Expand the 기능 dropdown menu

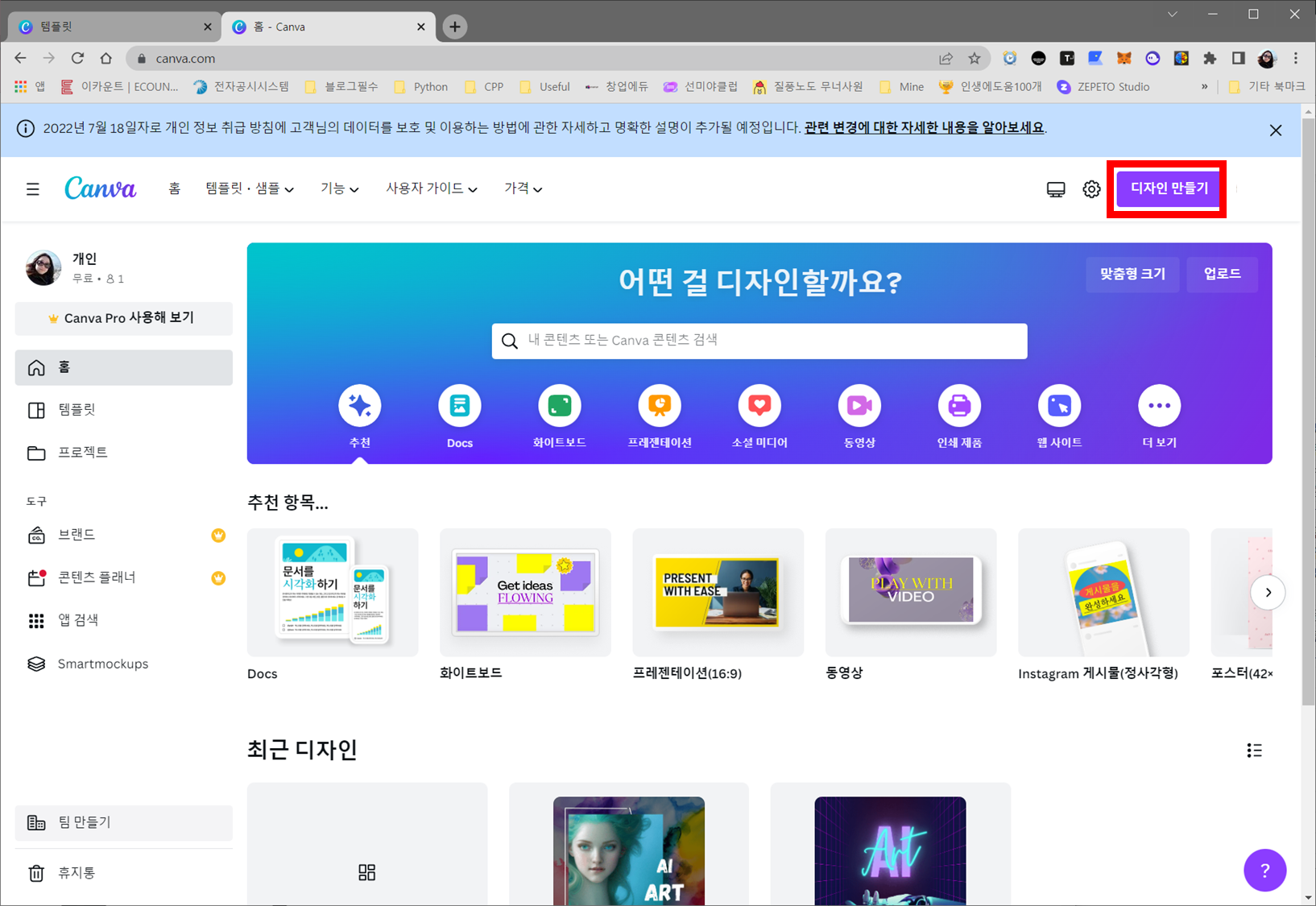[x=339, y=188]
